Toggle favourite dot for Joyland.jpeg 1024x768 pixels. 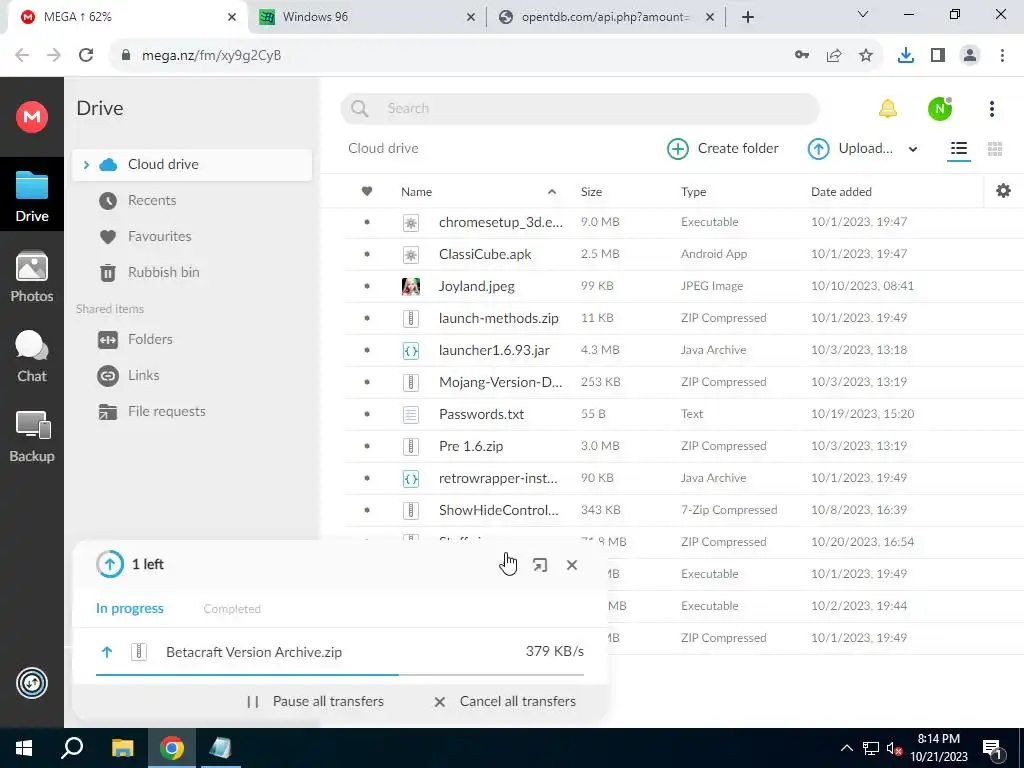[x=367, y=286]
